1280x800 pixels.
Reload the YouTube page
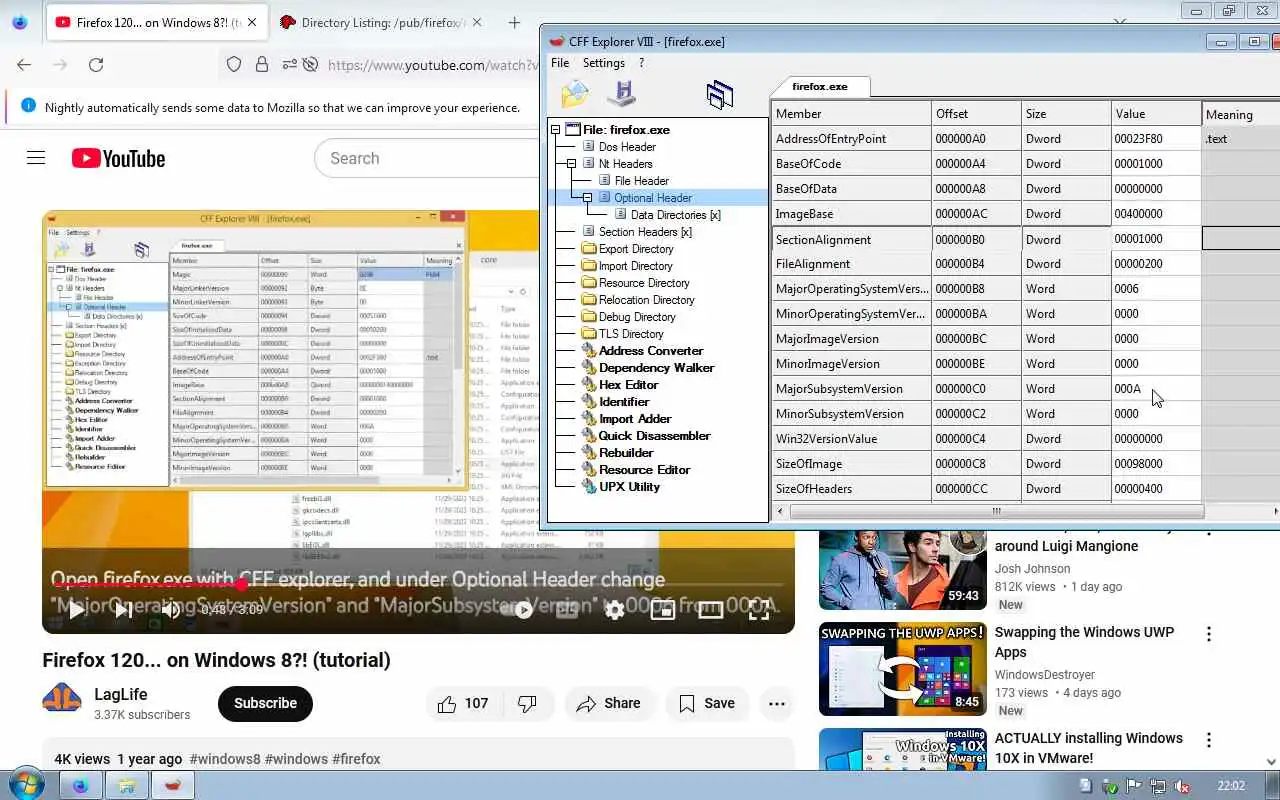tap(96, 64)
